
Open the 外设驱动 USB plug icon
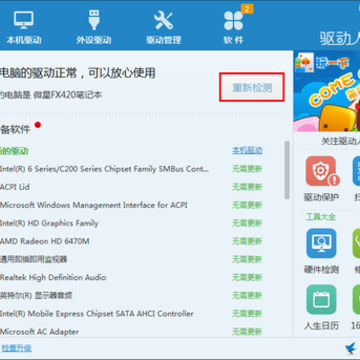click(x=94, y=28)
